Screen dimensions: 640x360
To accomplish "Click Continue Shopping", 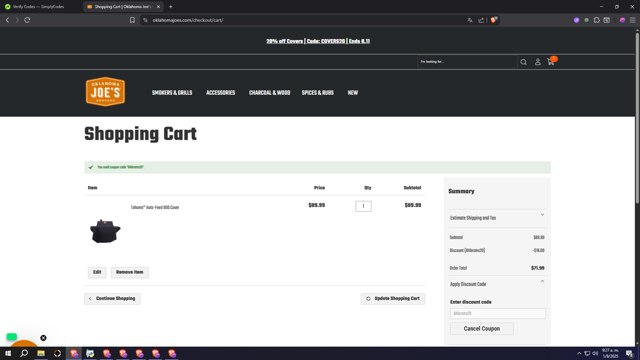I will click(112, 299).
